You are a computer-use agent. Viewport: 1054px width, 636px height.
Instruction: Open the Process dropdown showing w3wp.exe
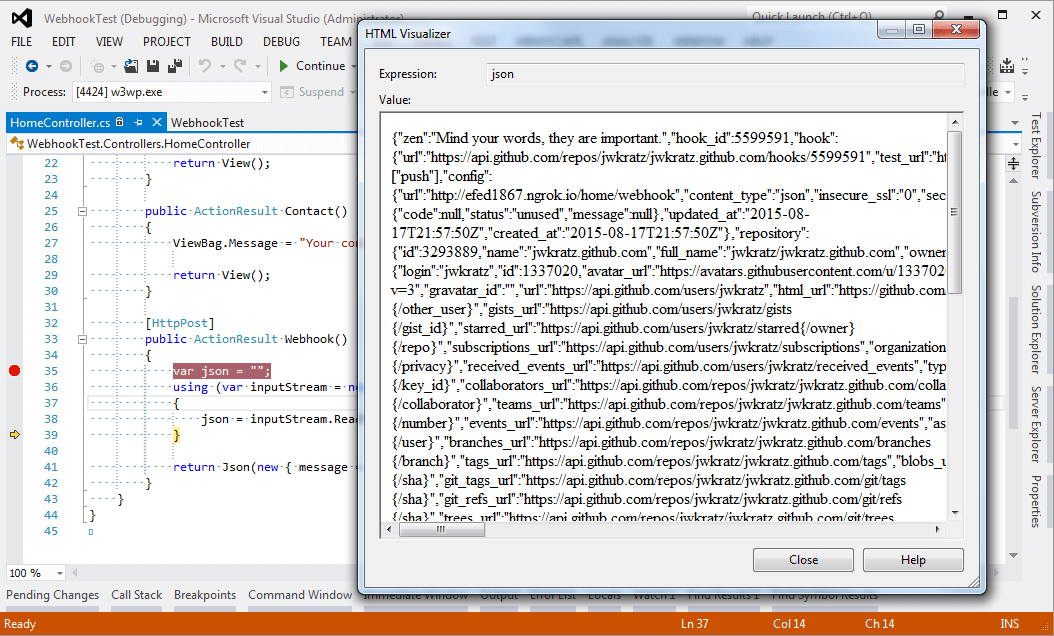[x=266, y=90]
